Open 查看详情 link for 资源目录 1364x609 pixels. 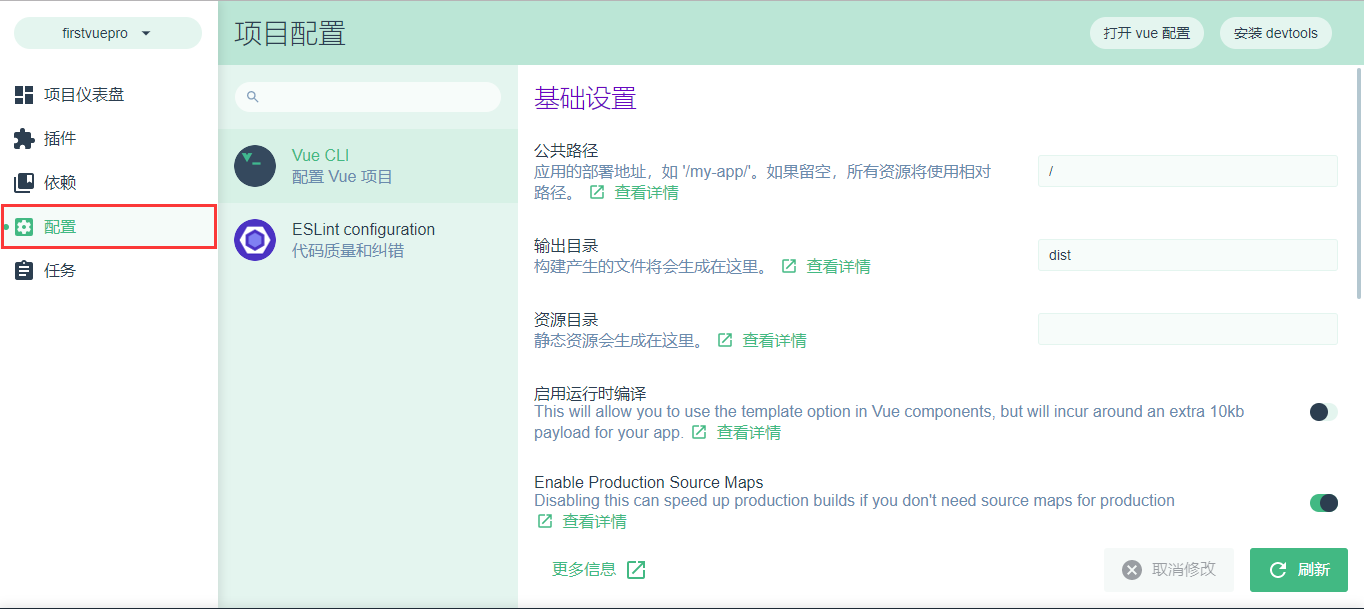775,340
